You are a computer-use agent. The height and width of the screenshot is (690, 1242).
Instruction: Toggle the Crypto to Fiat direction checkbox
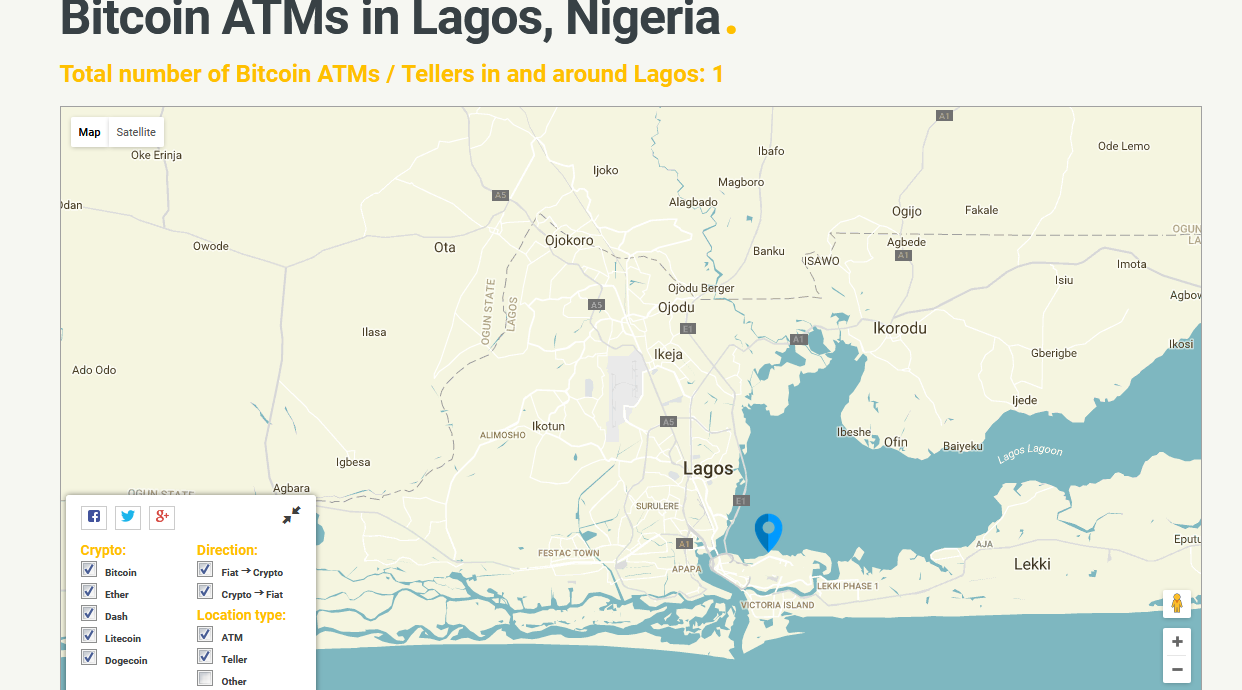[205, 592]
